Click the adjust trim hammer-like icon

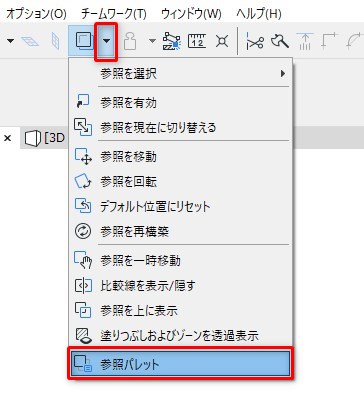(x=279, y=42)
